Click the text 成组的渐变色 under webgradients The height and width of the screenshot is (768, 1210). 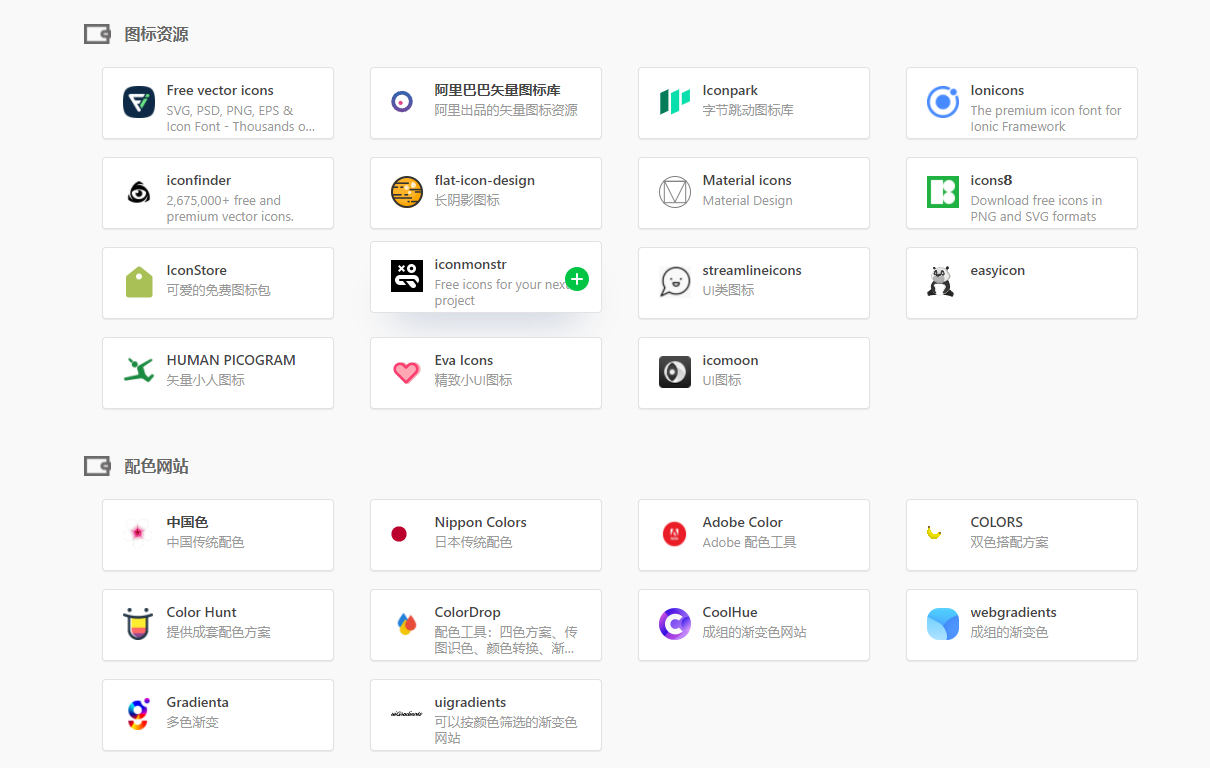tap(1010, 632)
